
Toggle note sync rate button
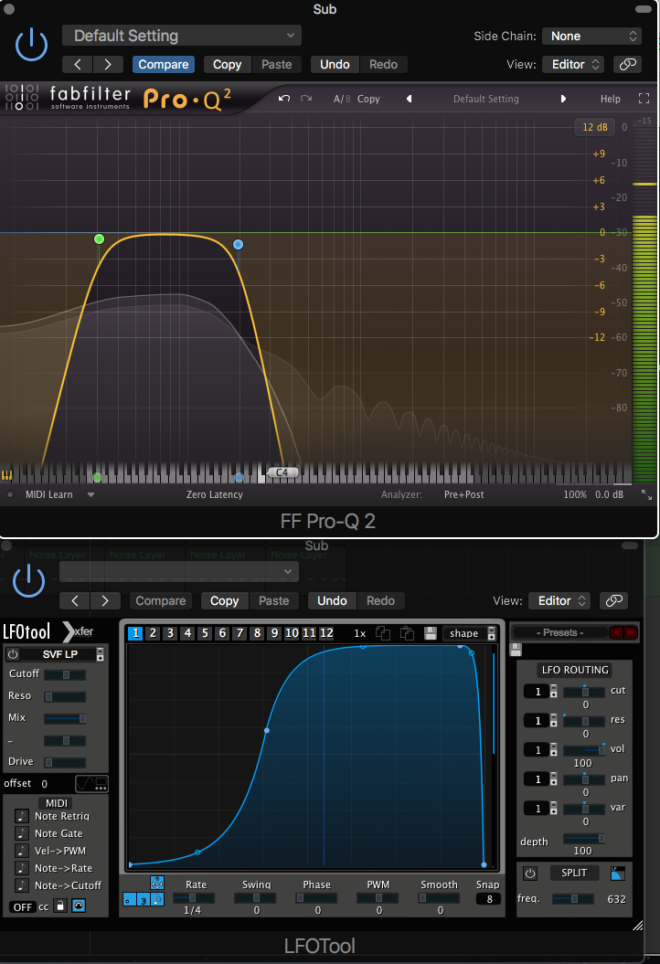click(x=157, y=899)
